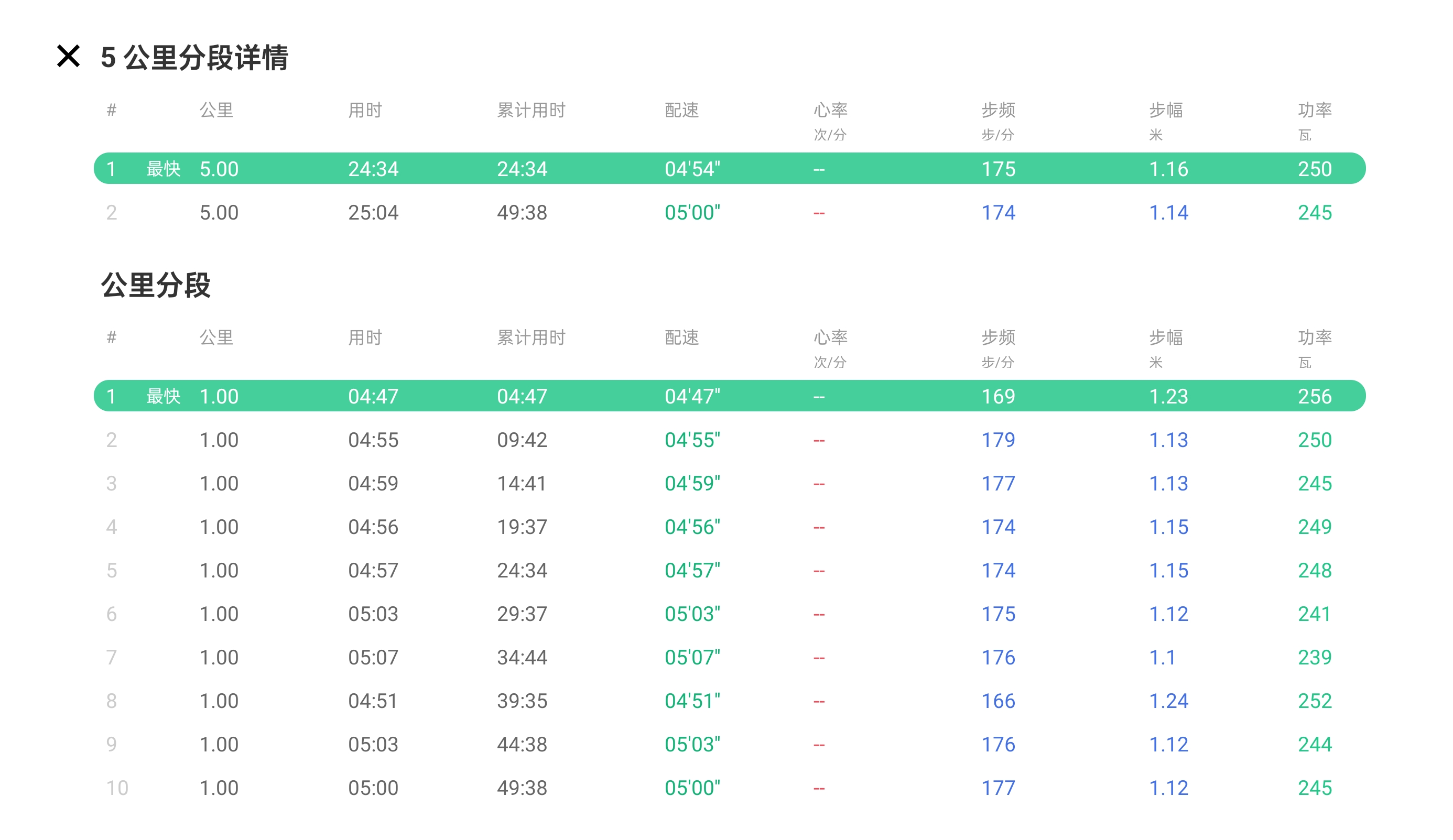The width and height of the screenshot is (1453, 840).
Task: Click the 功率 header in top table
Action: coord(1314,110)
